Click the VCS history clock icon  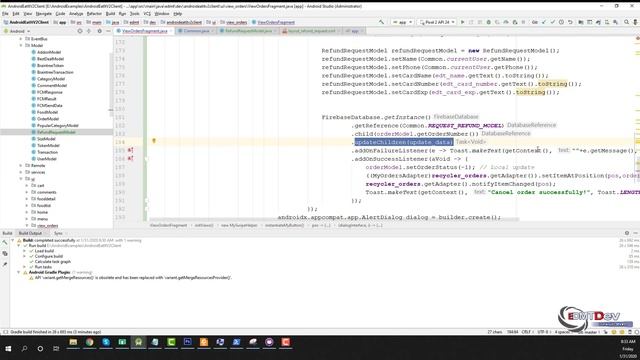tap(562, 22)
